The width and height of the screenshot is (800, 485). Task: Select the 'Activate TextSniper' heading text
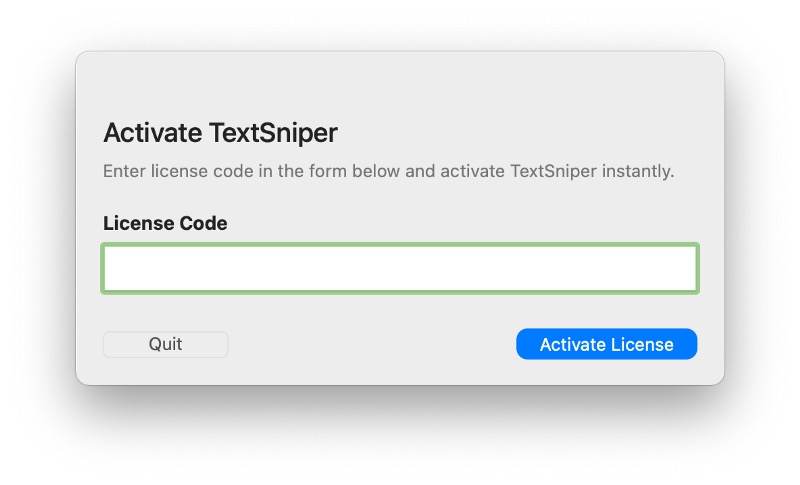[x=220, y=133]
